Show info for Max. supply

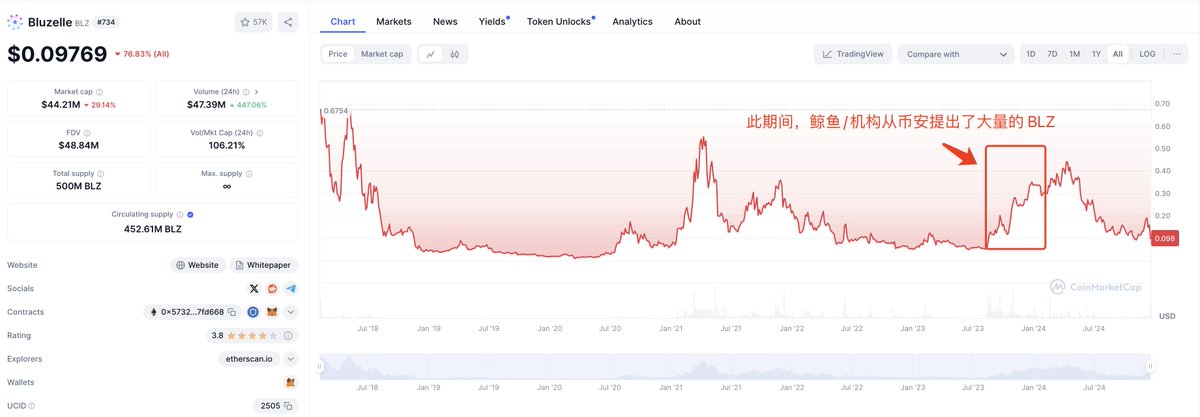[248, 174]
